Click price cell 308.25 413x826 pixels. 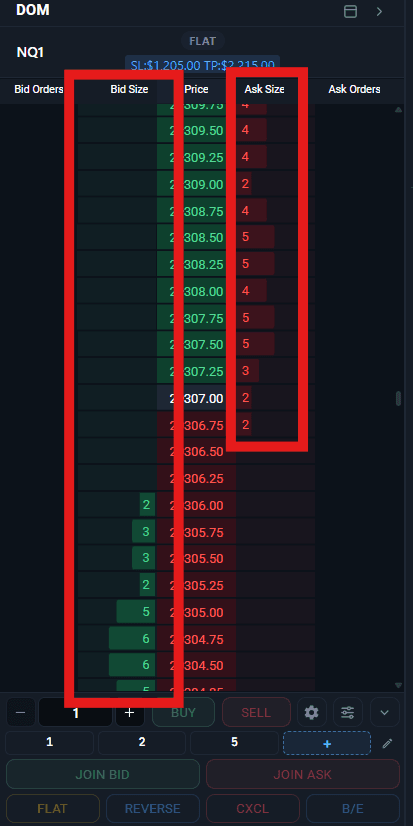[x=196, y=264]
